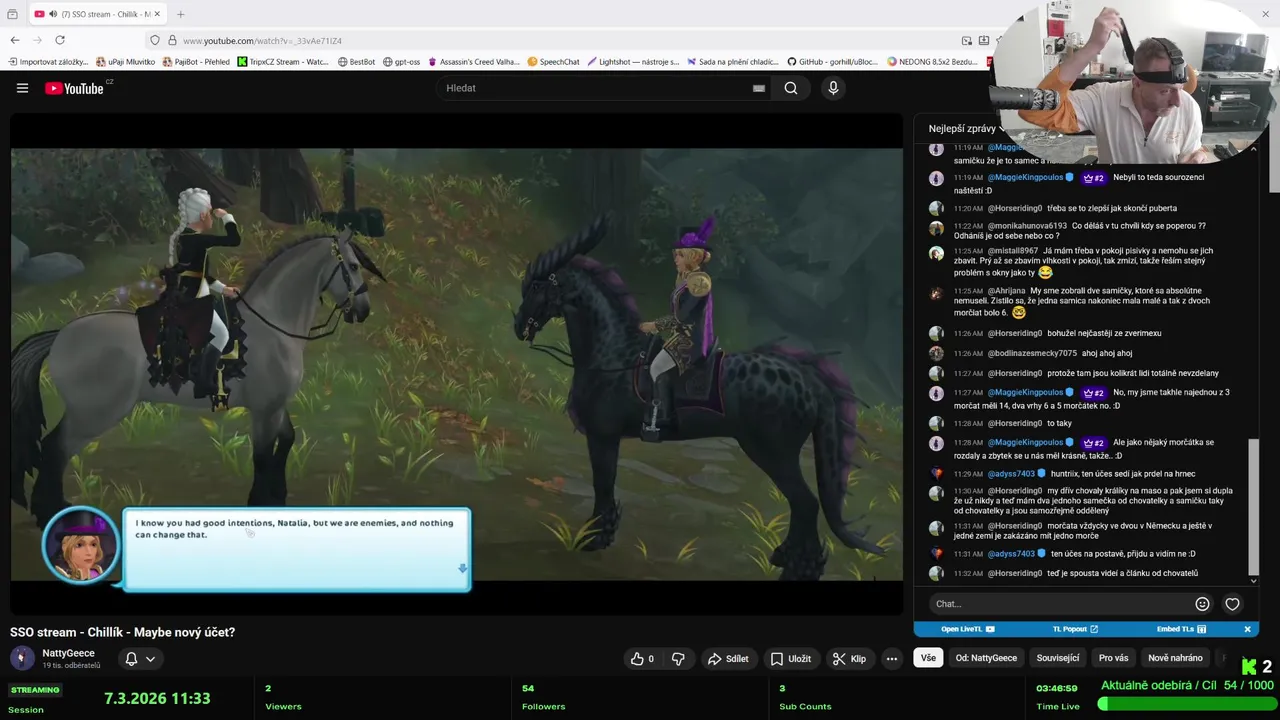1280x720 pixels.
Task: Click the live chat scrollbar thumb
Action: coord(1253,507)
